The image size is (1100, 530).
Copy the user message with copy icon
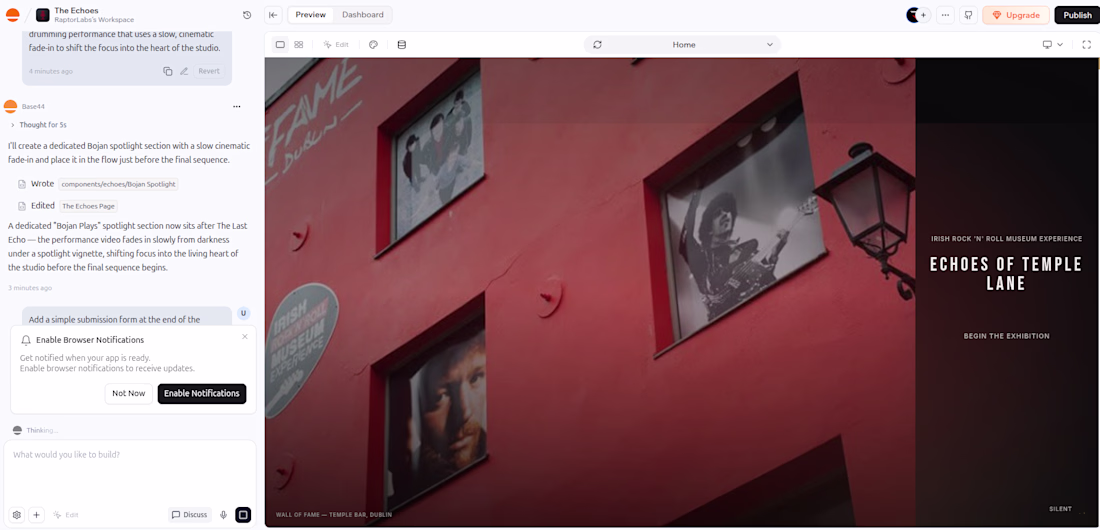168,71
